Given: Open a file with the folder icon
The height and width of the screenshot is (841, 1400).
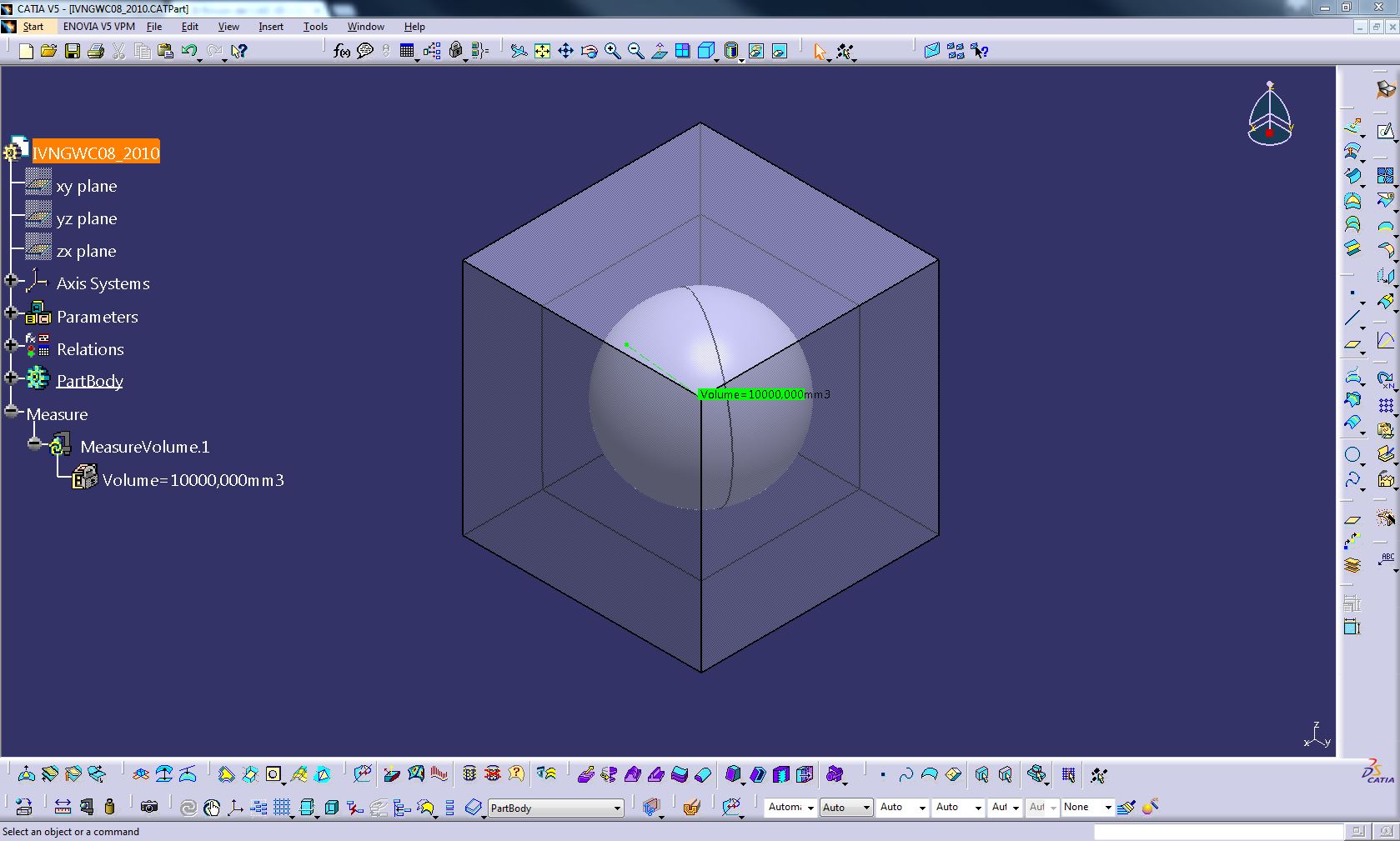Looking at the screenshot, I should tap(49, 51).
